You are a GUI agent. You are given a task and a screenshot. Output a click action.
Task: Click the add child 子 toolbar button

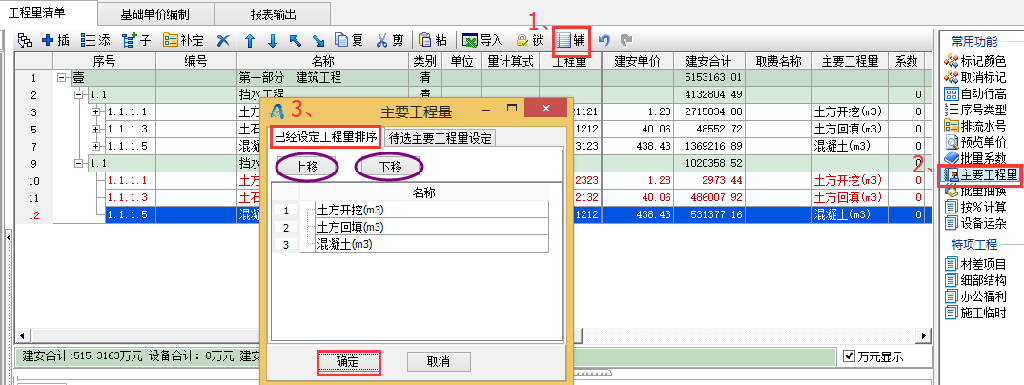[x=136, y=40]
